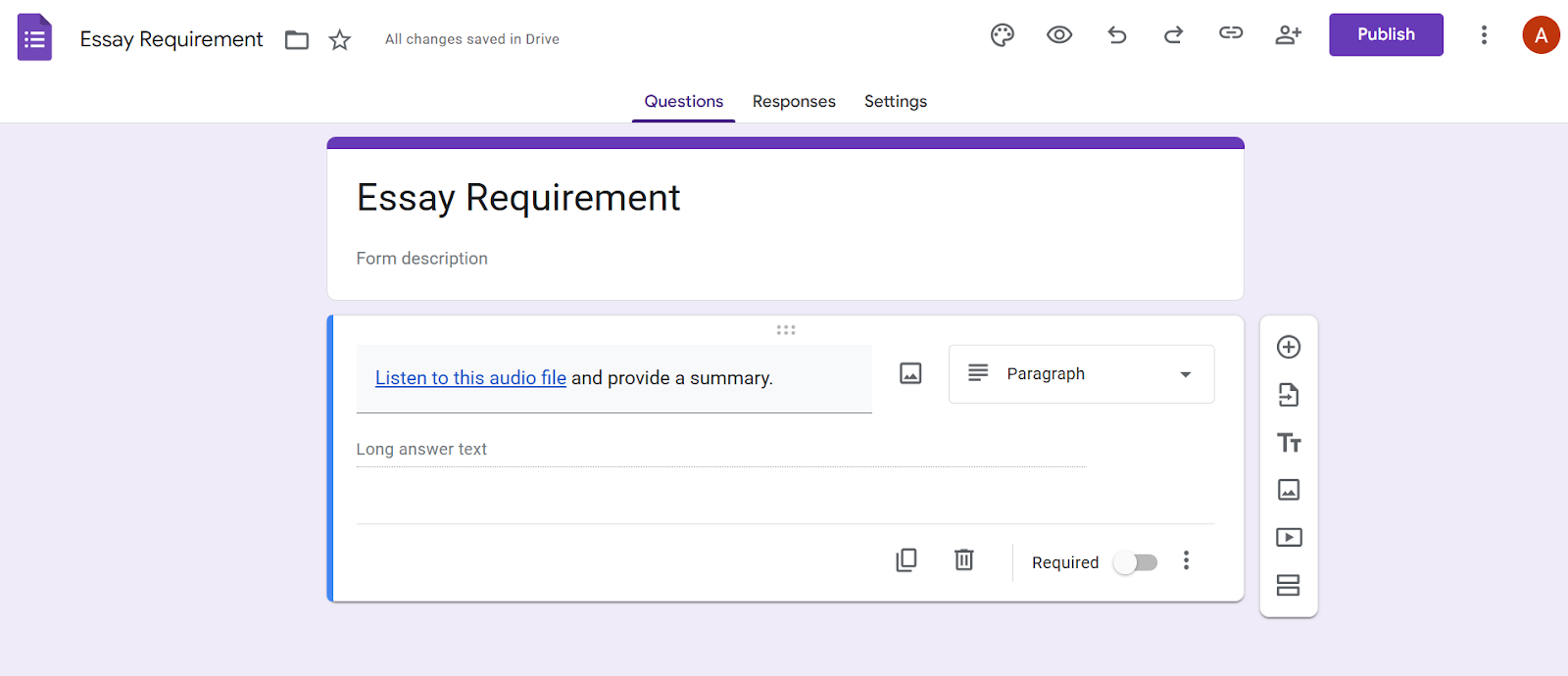Star the Essay Requirement form

coord(339,40)
